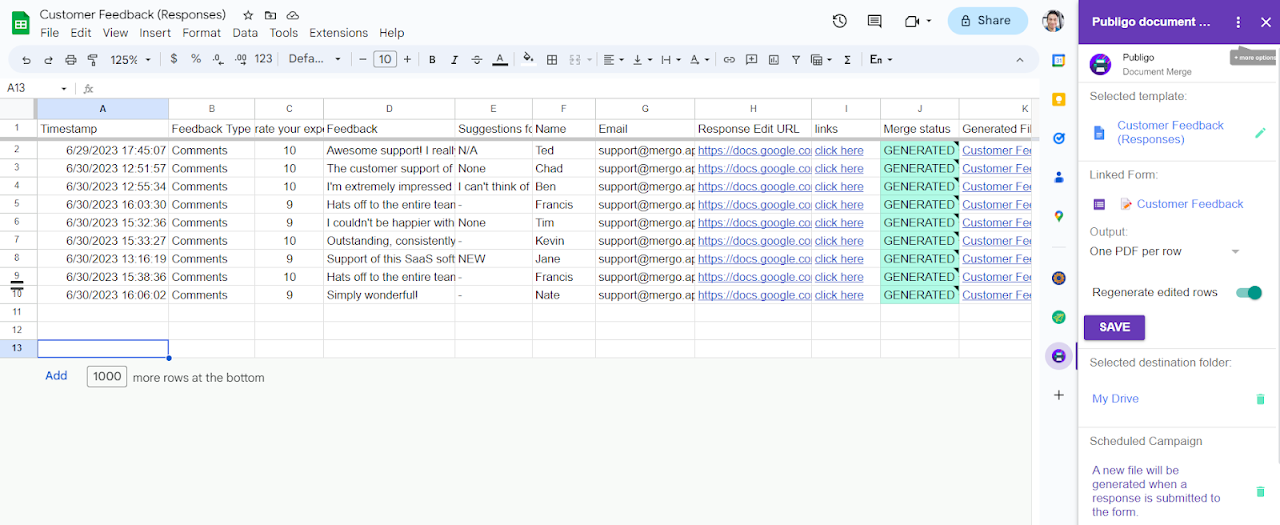The image size is (1280, 525).
Task: Open video call options dropdown
Action: point(929,21)
